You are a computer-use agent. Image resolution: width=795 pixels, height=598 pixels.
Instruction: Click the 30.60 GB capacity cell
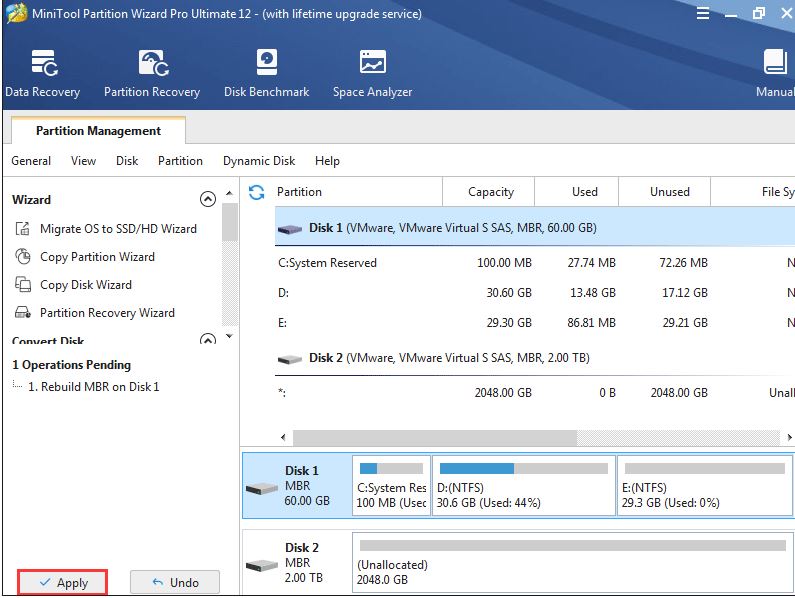point(509,293)
